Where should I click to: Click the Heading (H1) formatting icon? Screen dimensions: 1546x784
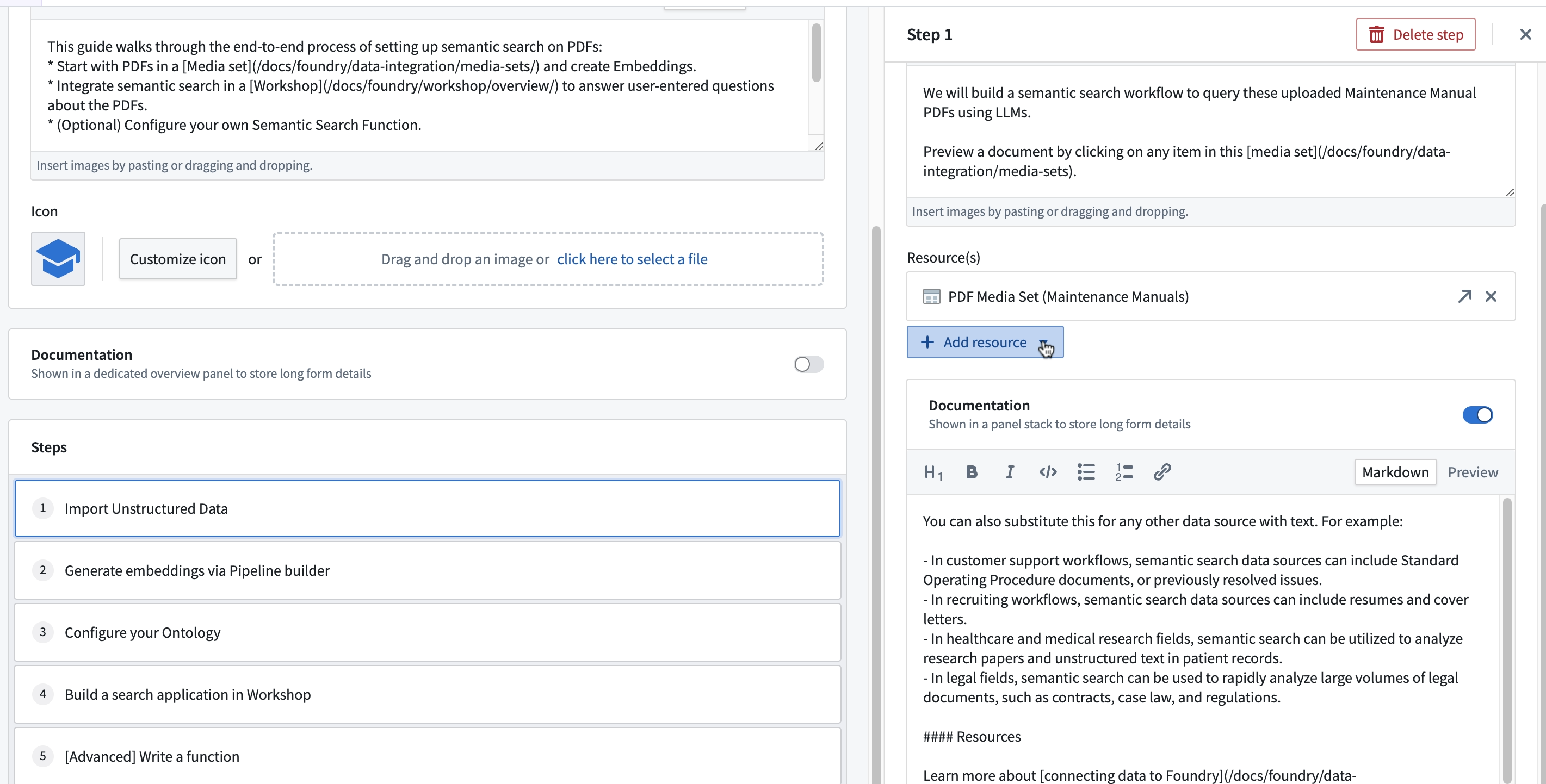(x=933, y=472)
